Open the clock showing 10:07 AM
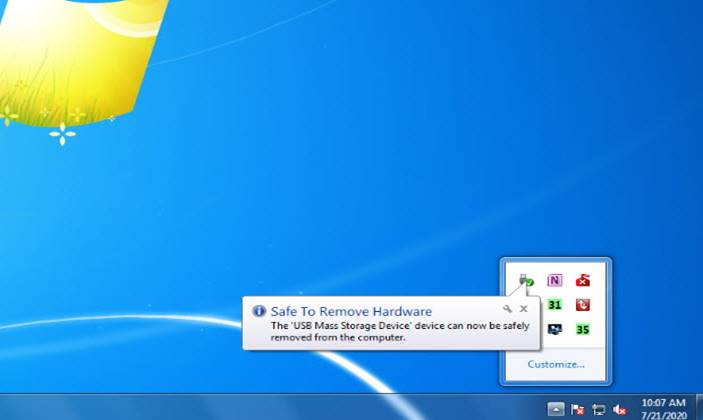Image resolution: width=703 pixels, height=420 pixels. pos(663,407)
